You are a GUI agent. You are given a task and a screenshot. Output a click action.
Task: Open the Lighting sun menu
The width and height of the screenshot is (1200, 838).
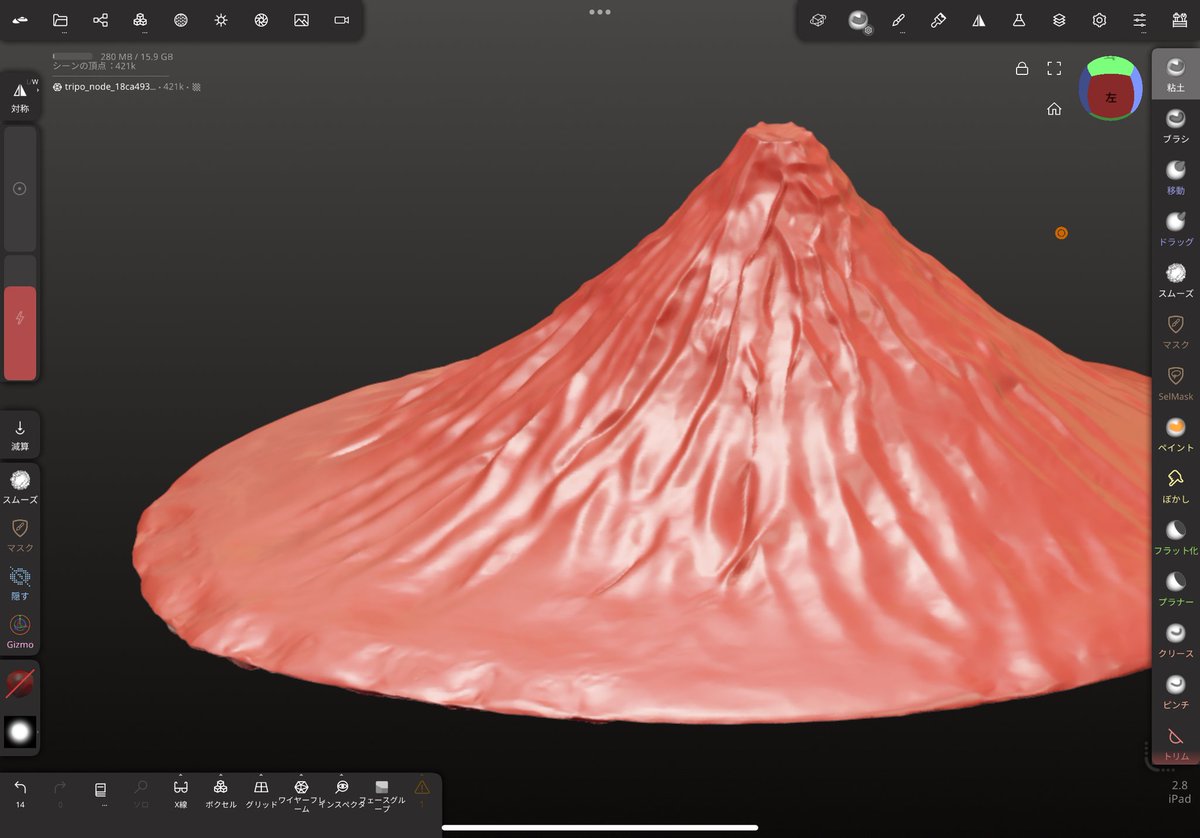coord(221,20)
